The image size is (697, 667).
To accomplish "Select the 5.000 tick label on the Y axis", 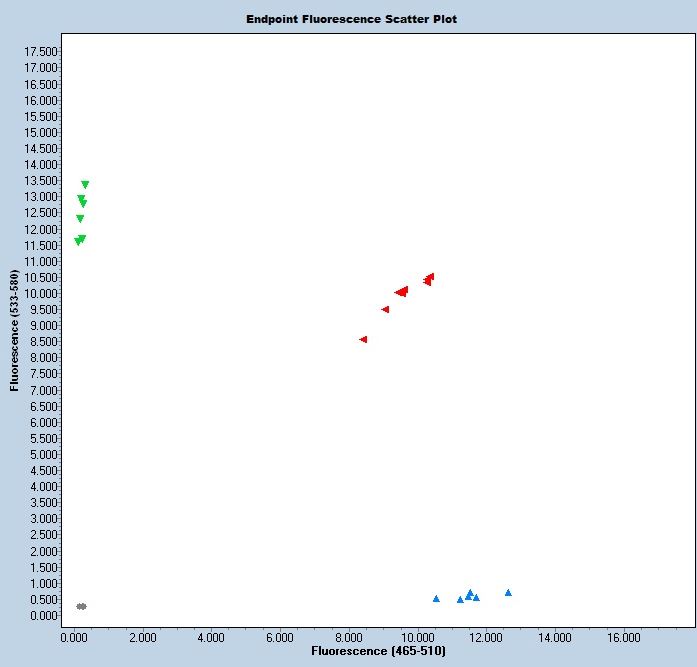I will tap(43, 454).
